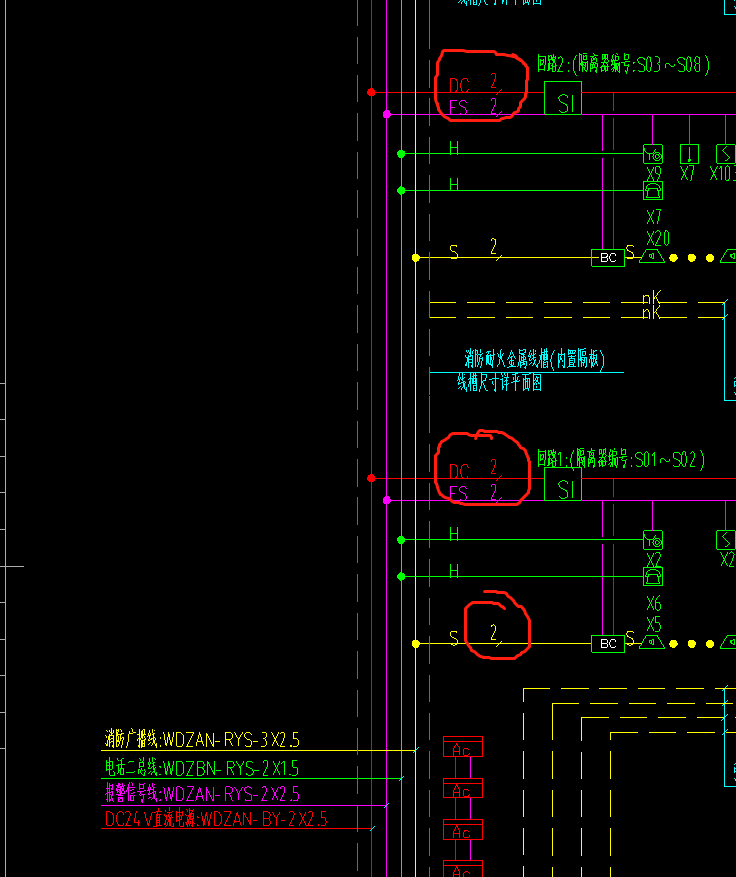Select the magenta FS label on 回路2
Screen dimensions: 736x877
[x=458, y=107]
